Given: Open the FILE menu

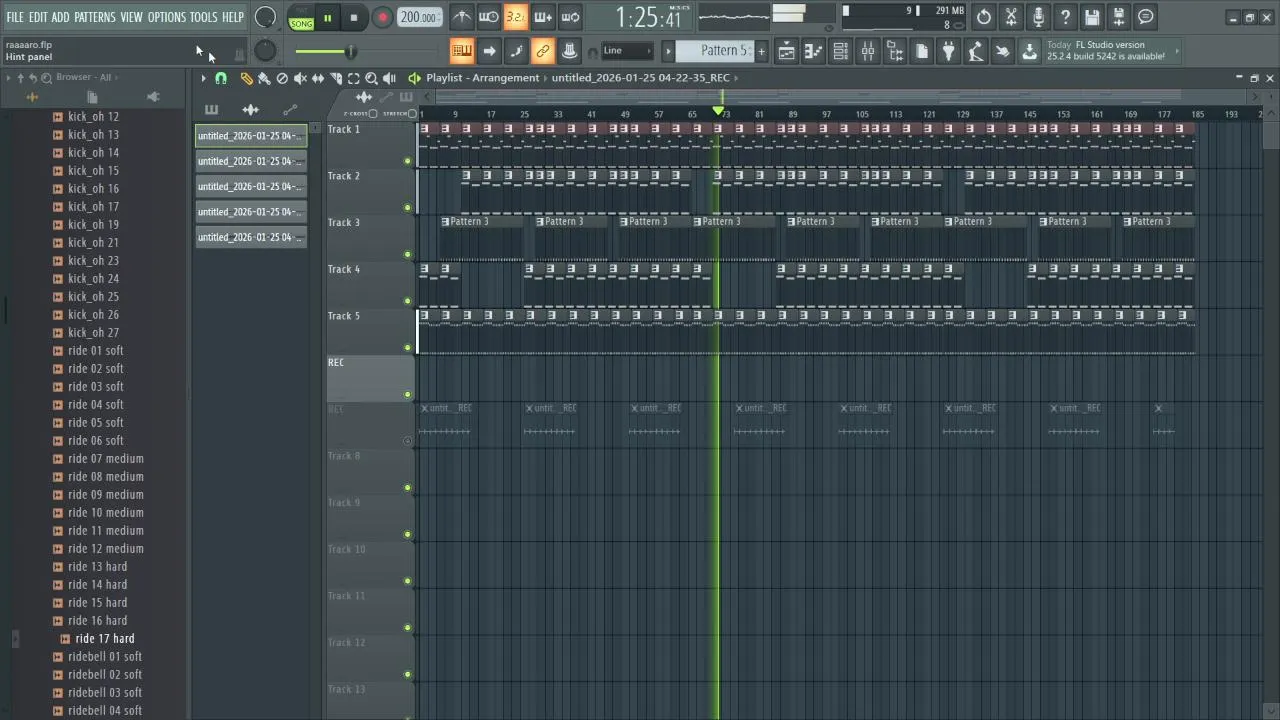Looking at the screenshot, I should tap(15, 17).
